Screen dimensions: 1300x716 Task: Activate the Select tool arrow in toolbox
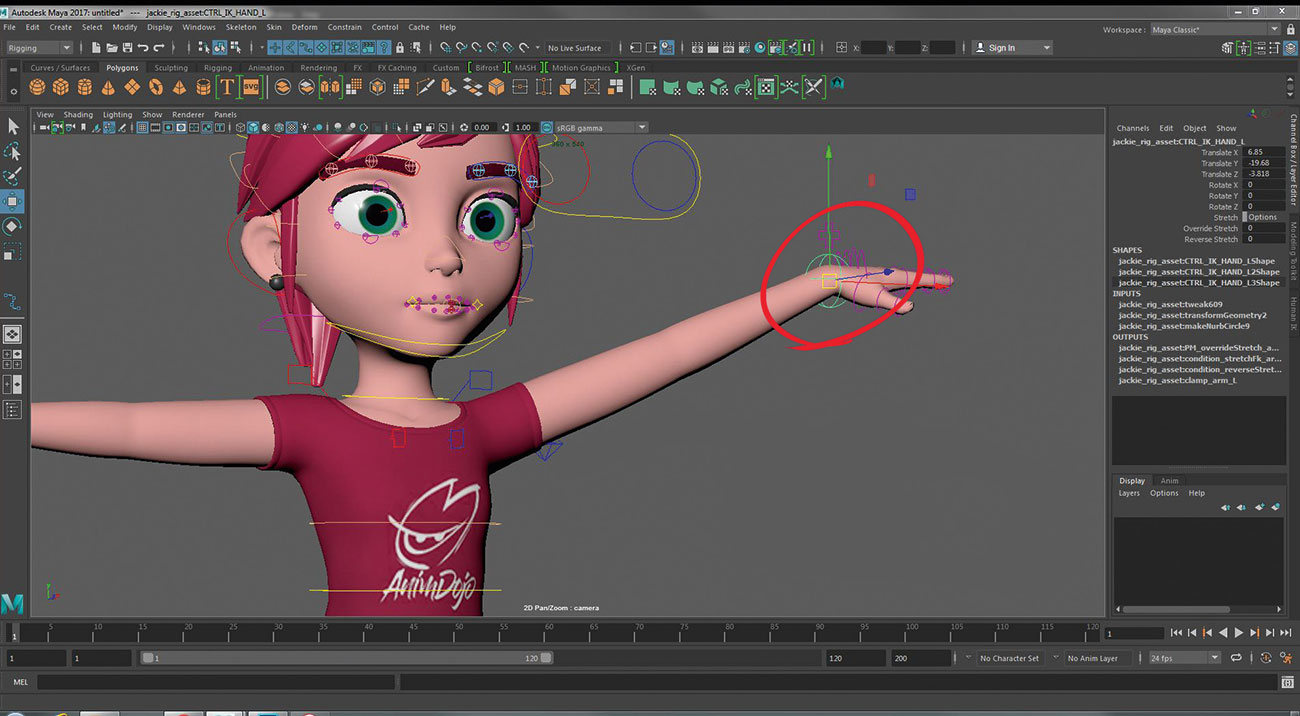(13, 126)
